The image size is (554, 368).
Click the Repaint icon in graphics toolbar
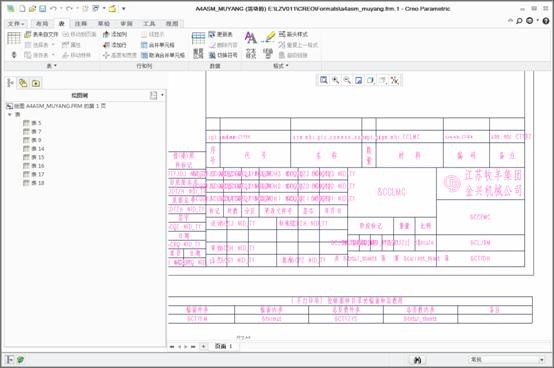[359, 80]
